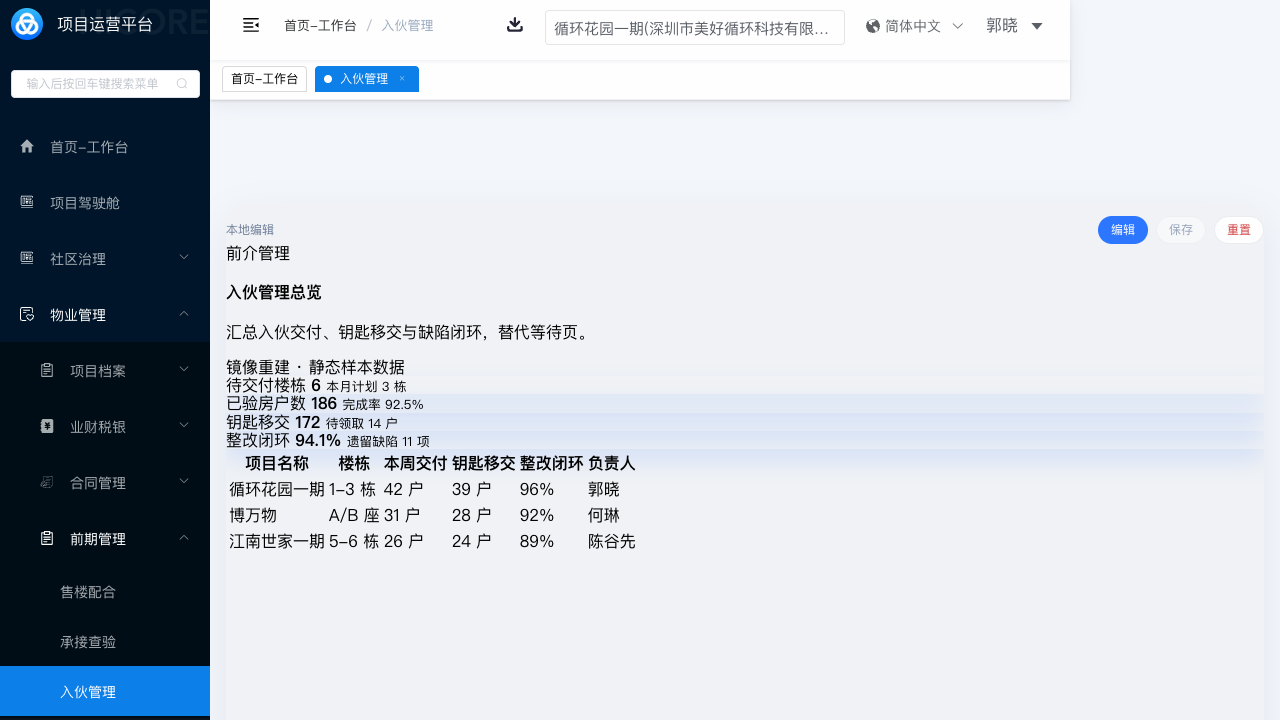Image resolution: width=1280 pixels, height=720 pixels.
Task: Click the 循环花园一期 project selector field
Action: [694, 28]
